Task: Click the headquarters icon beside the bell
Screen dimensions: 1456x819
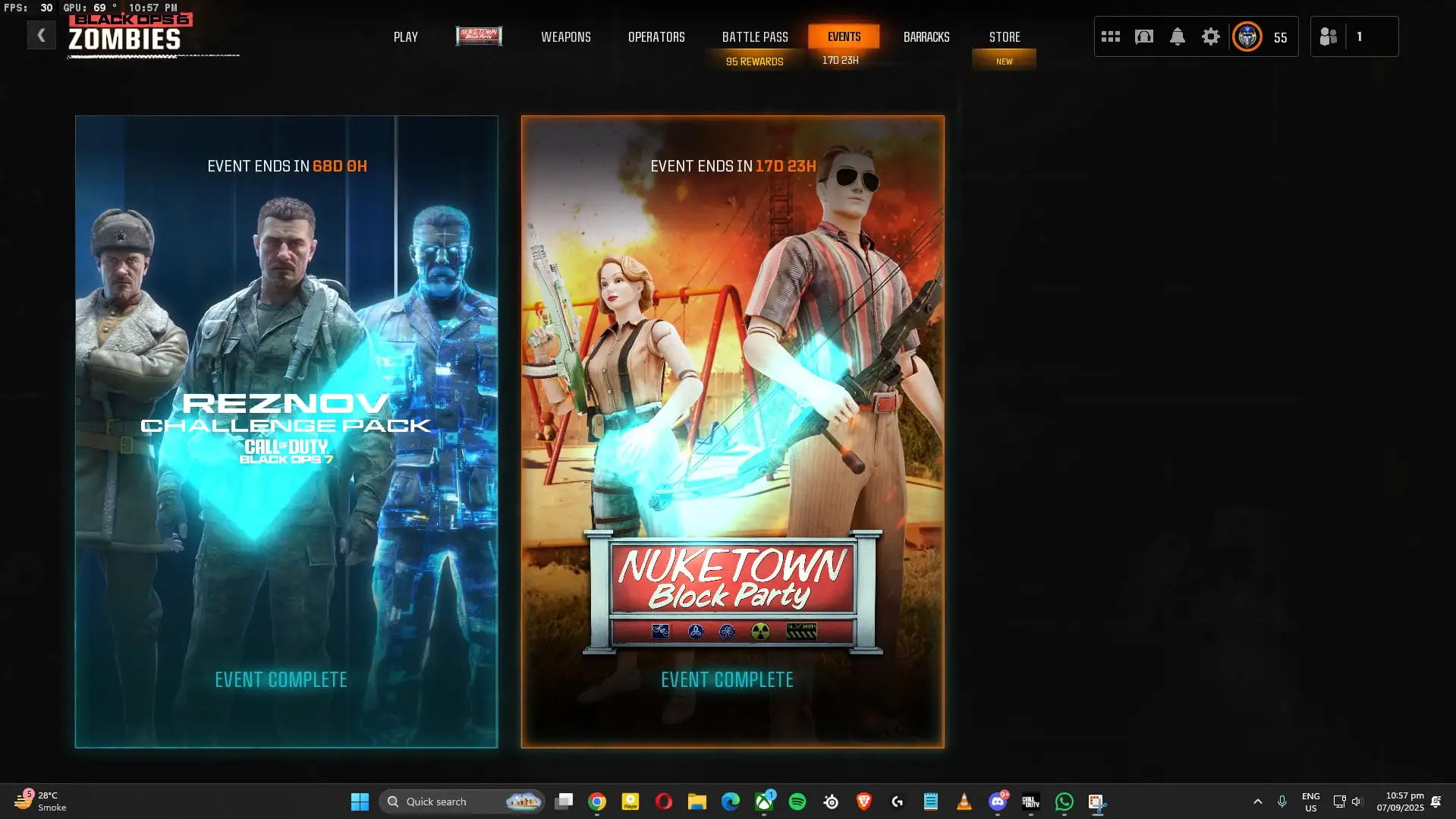Action: coord(1143,36)
